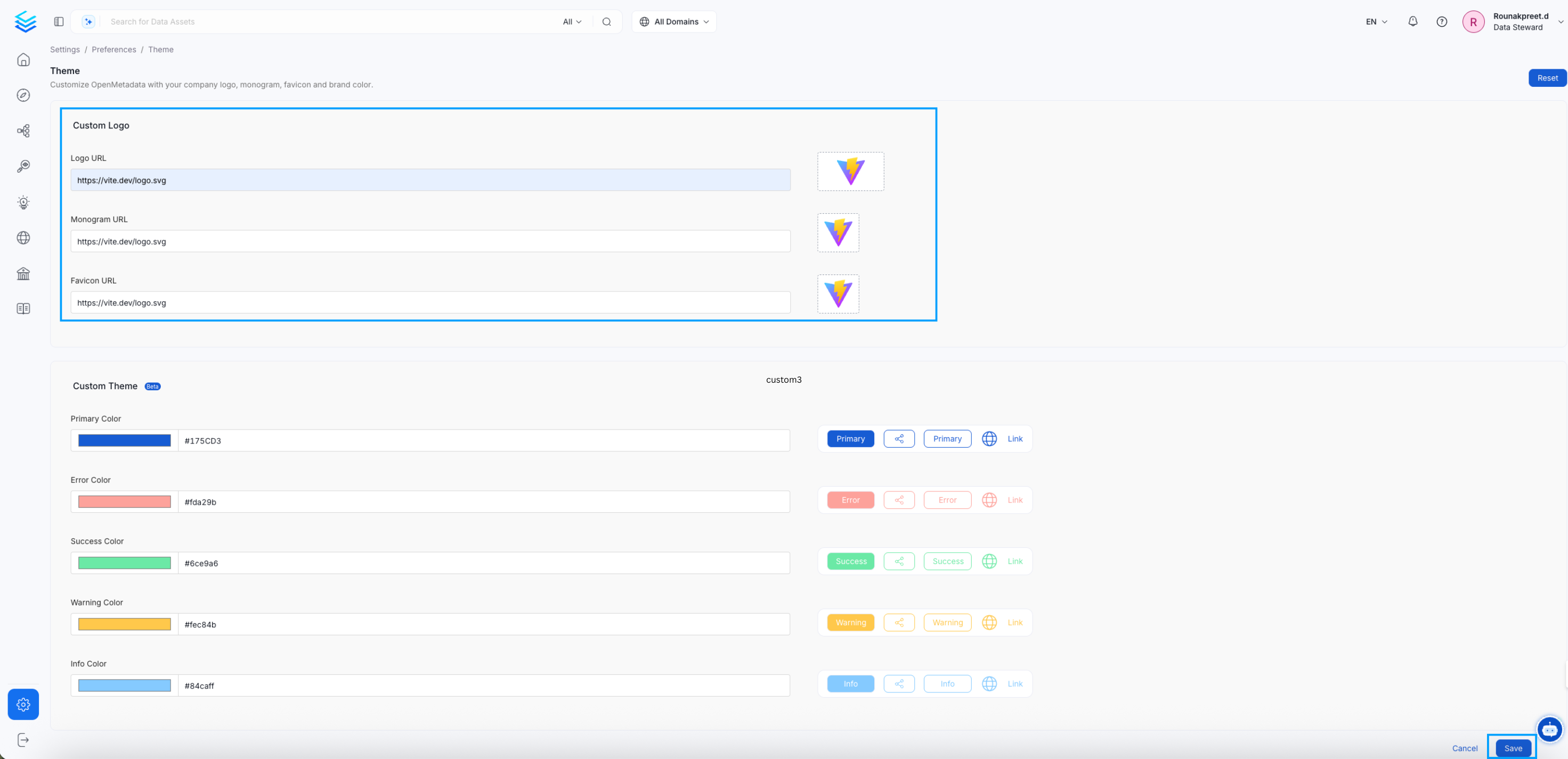Image resolution: width=1568 pixels, height=759 pixels.
Task: Click the Govern bank building icon
Action: point(23,273)
